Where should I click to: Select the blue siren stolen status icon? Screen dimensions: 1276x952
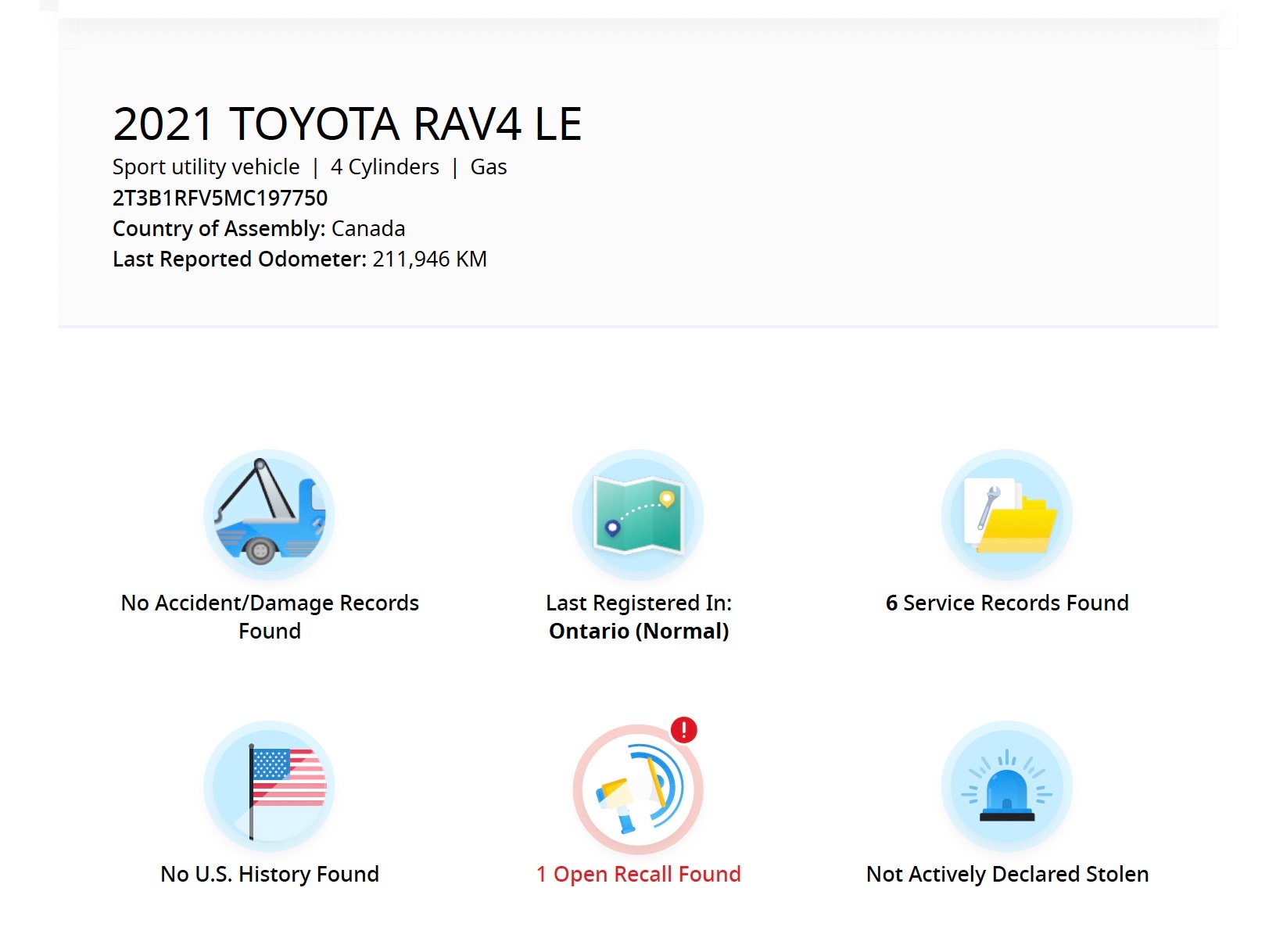tap(1007, 786)
